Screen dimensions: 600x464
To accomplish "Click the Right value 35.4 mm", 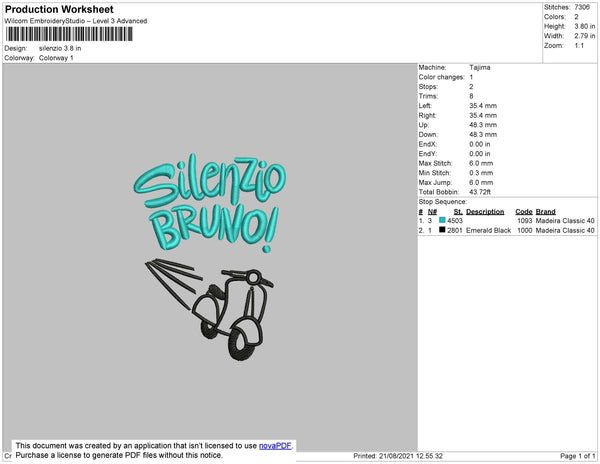I will [x=483, y=116].
